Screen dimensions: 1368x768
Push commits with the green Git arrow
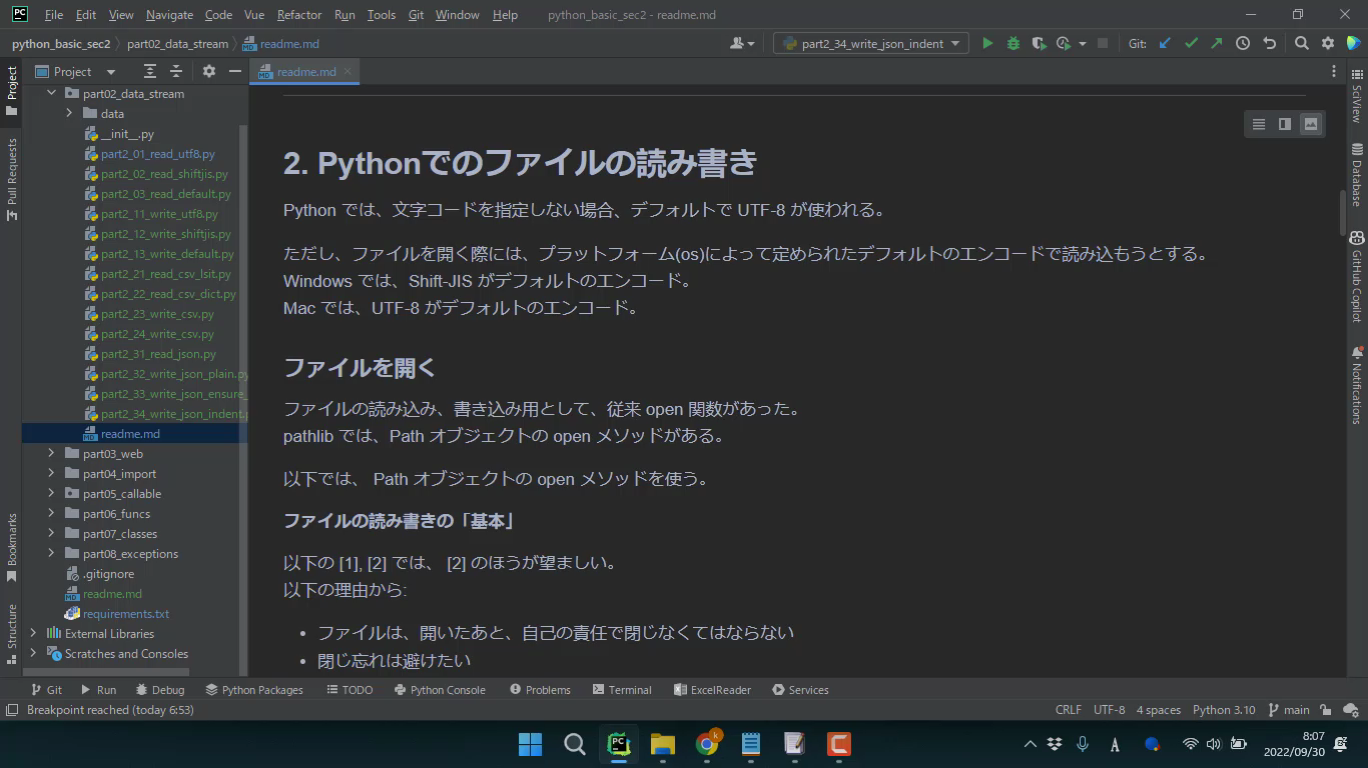pyautogui.click(x=1216, y=44)
